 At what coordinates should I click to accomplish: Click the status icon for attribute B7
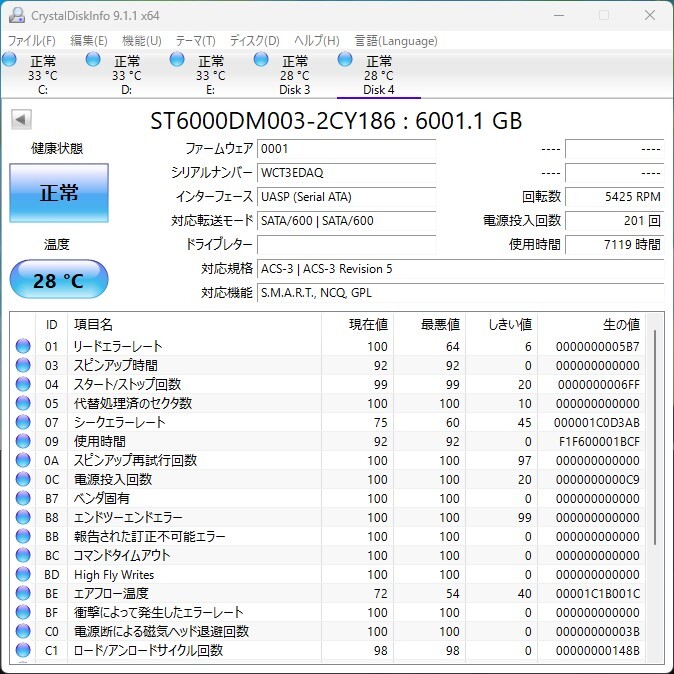[23, 498]
